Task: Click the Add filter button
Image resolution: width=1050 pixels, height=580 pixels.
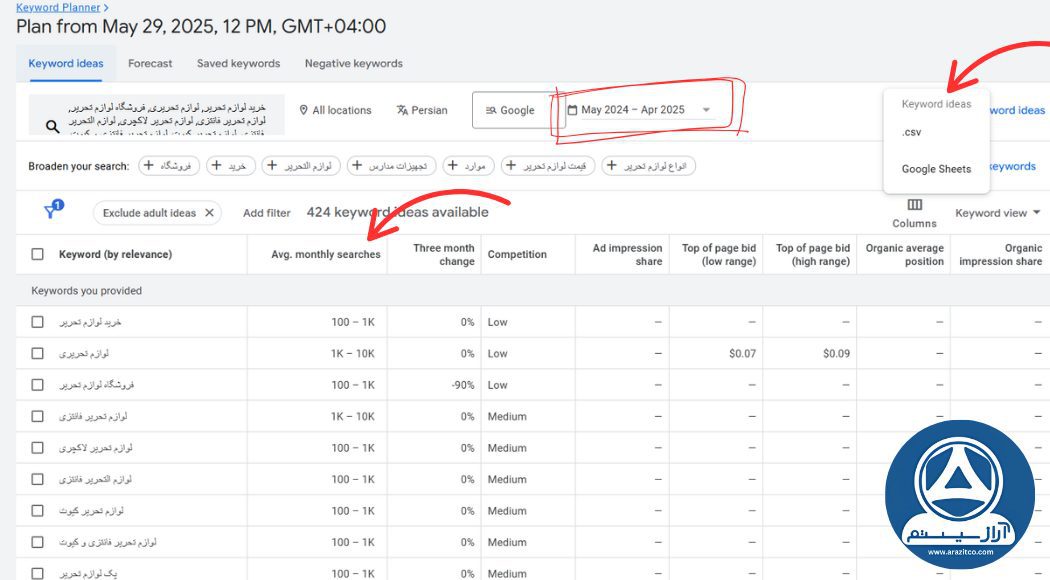Action: click(266, 213)
